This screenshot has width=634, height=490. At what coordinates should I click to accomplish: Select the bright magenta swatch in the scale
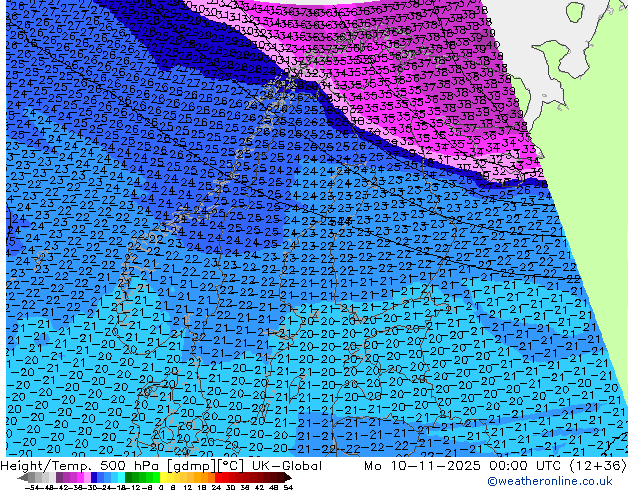[x=80, y=478]
